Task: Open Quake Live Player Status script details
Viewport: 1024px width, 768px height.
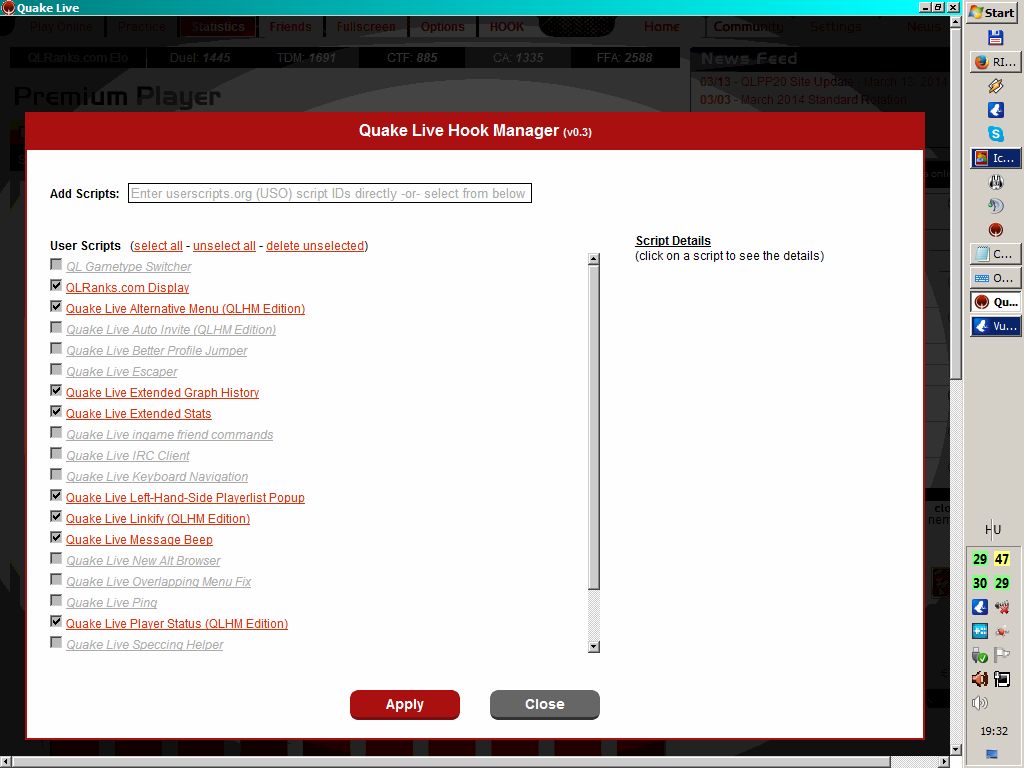Action: click(176, 624)
